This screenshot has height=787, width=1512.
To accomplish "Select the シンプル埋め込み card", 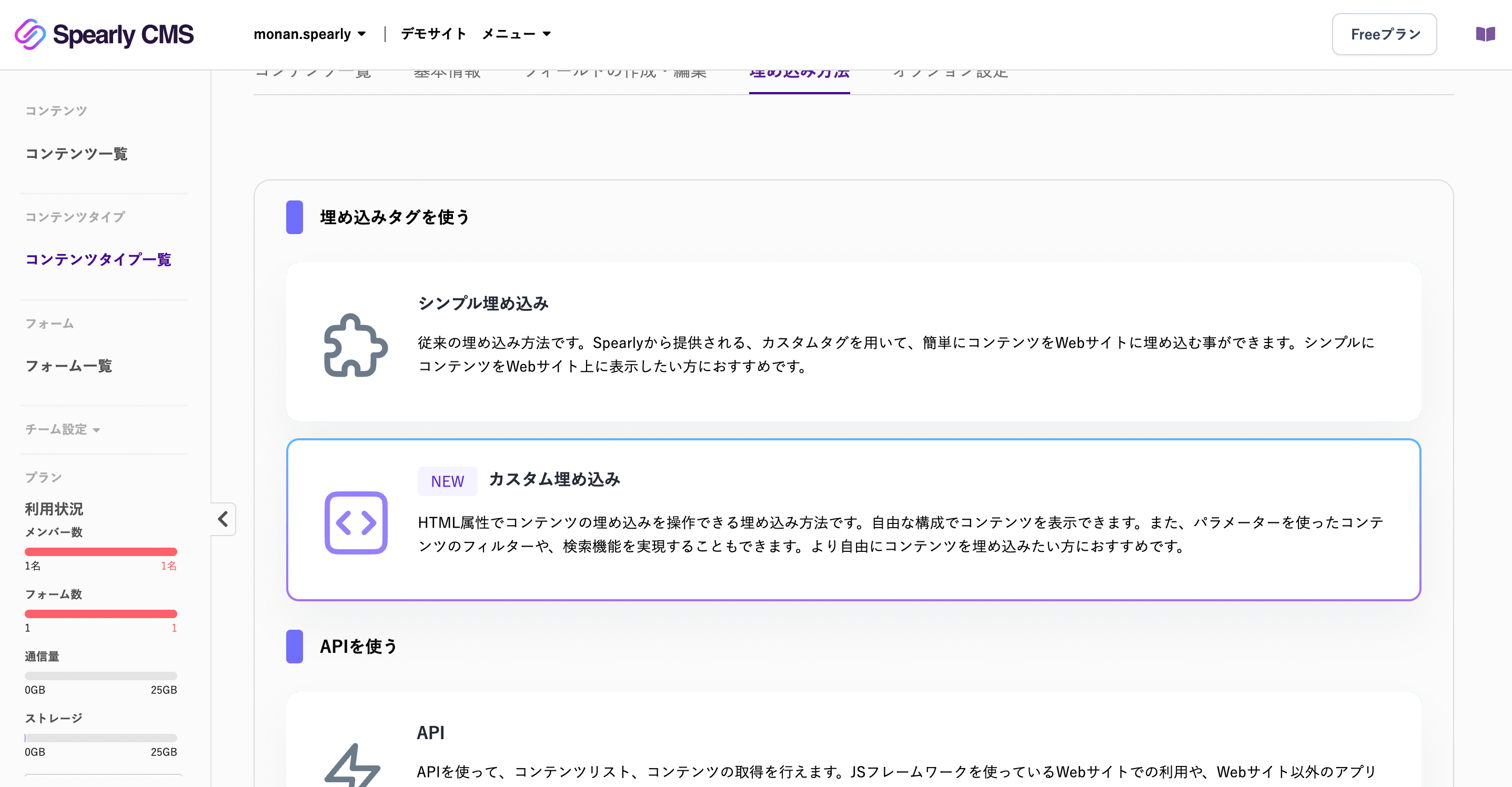I will point(853,341).
